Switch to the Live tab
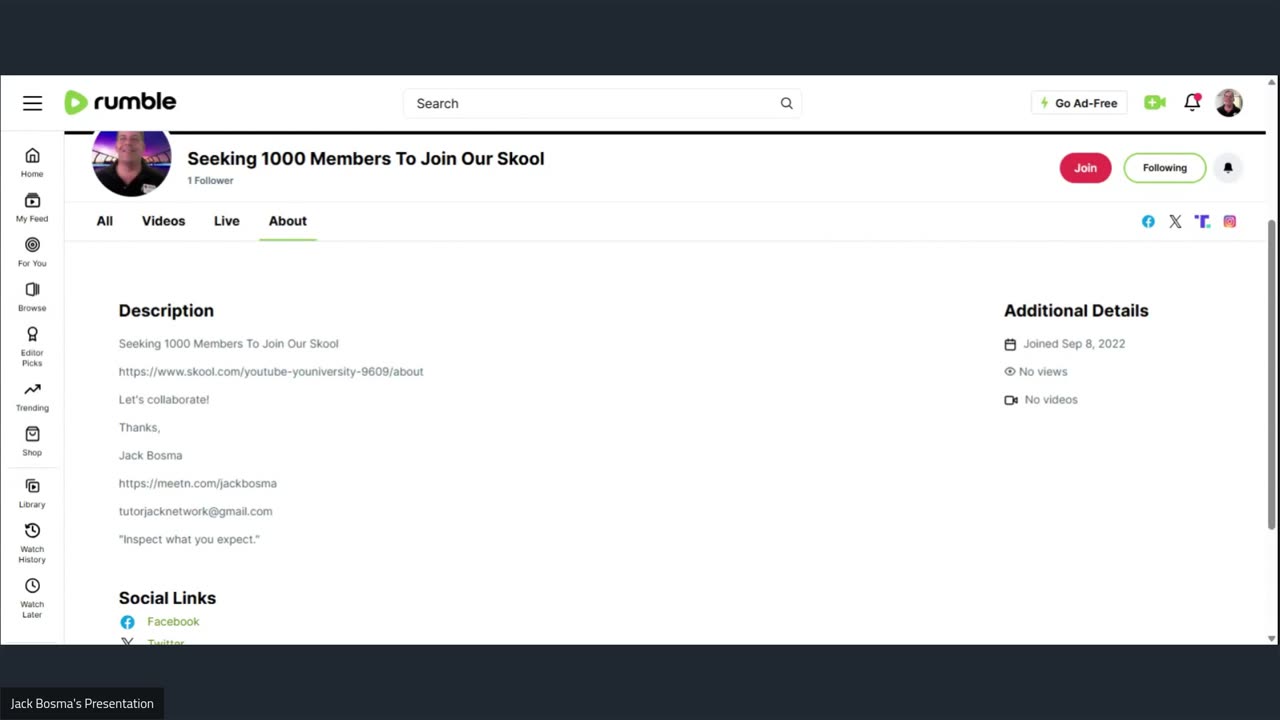 tap(227, 221)
